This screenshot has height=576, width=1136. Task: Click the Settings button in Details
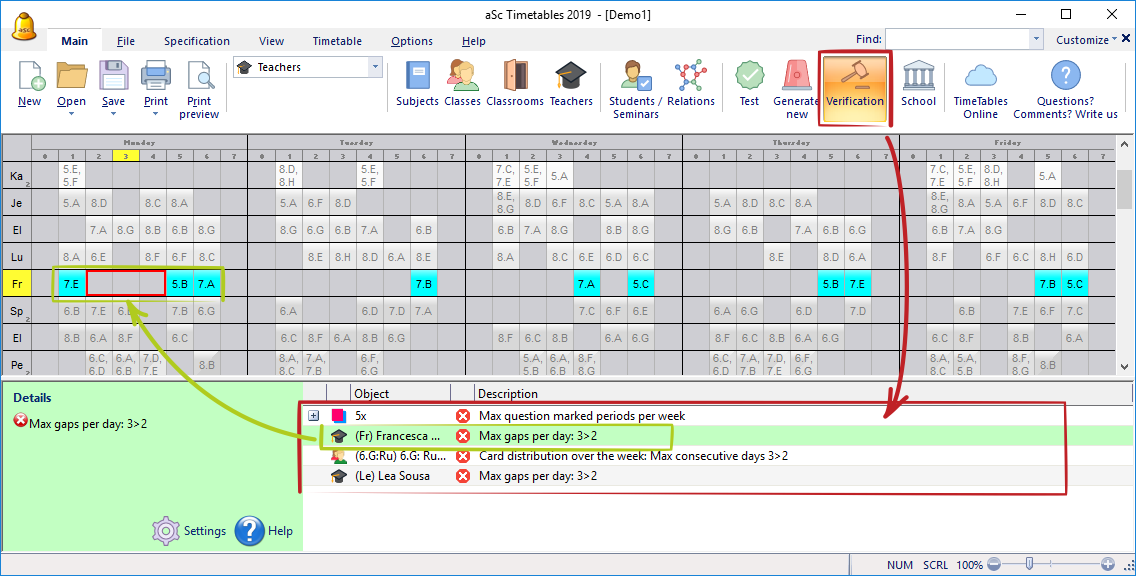[189, 531]
